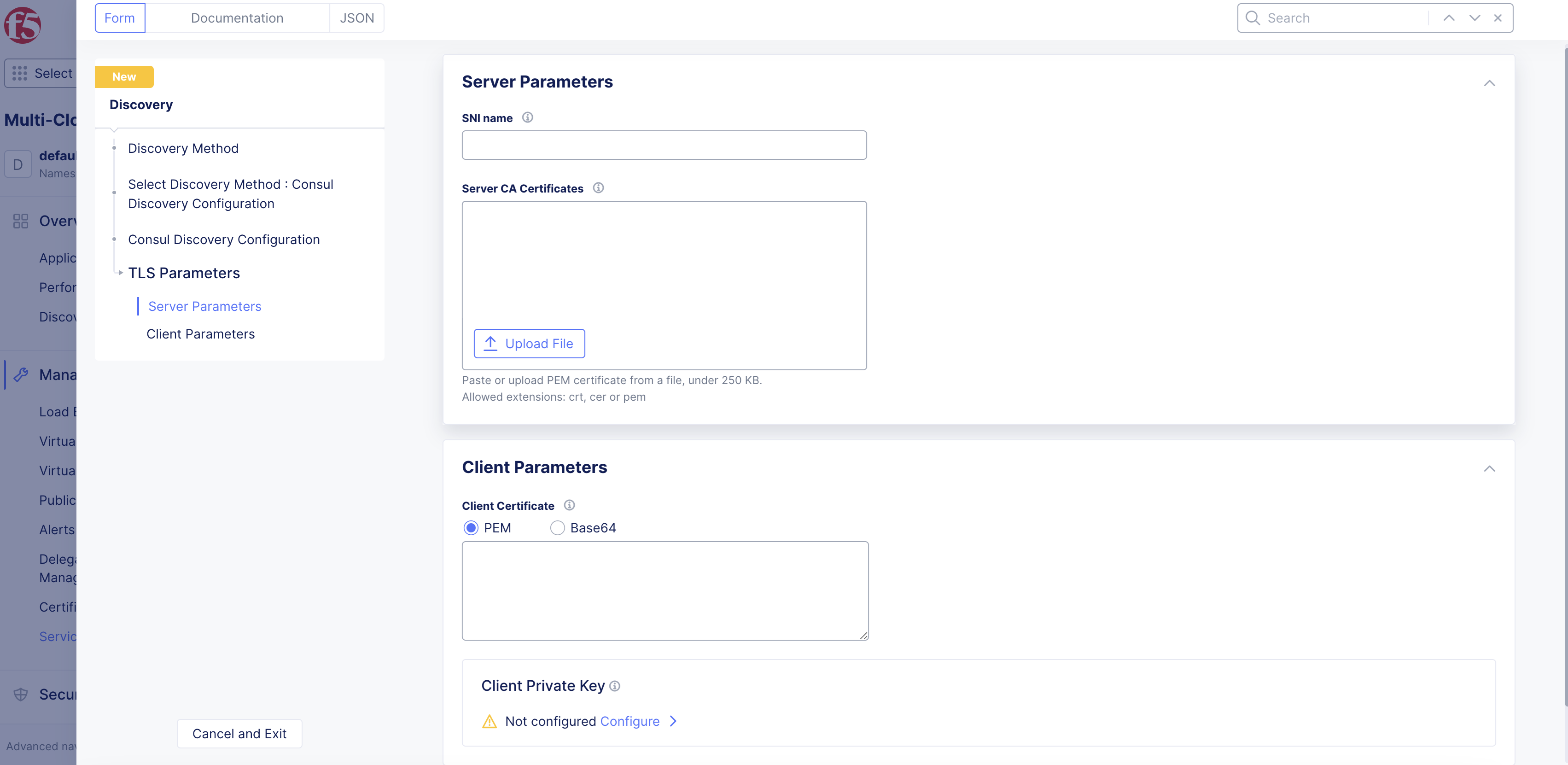Expand the TLS Parameters tree node

coord(121,273)
